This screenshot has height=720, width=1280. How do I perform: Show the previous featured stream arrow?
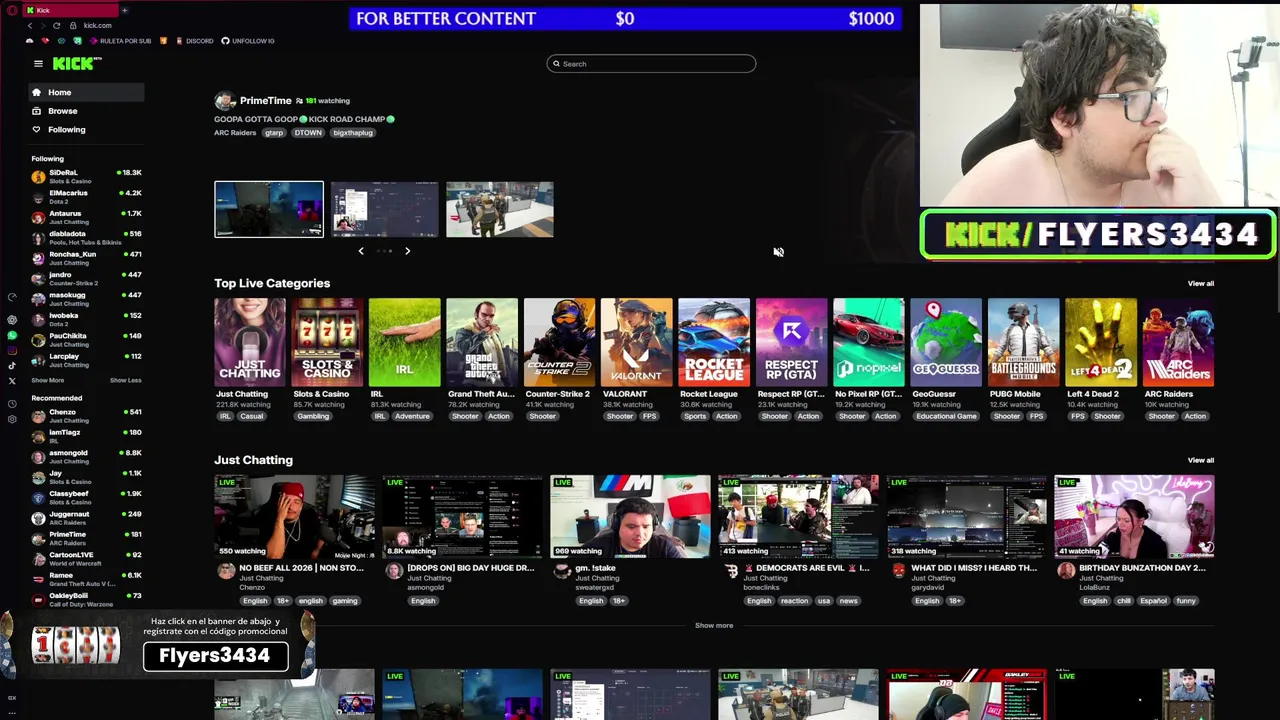click(361, 251)
